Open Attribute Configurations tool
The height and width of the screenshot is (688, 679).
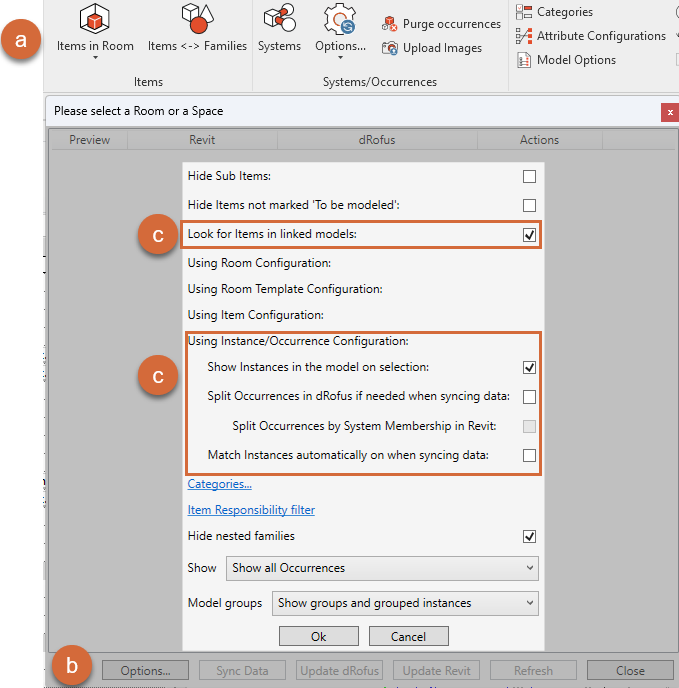point(523,36)
